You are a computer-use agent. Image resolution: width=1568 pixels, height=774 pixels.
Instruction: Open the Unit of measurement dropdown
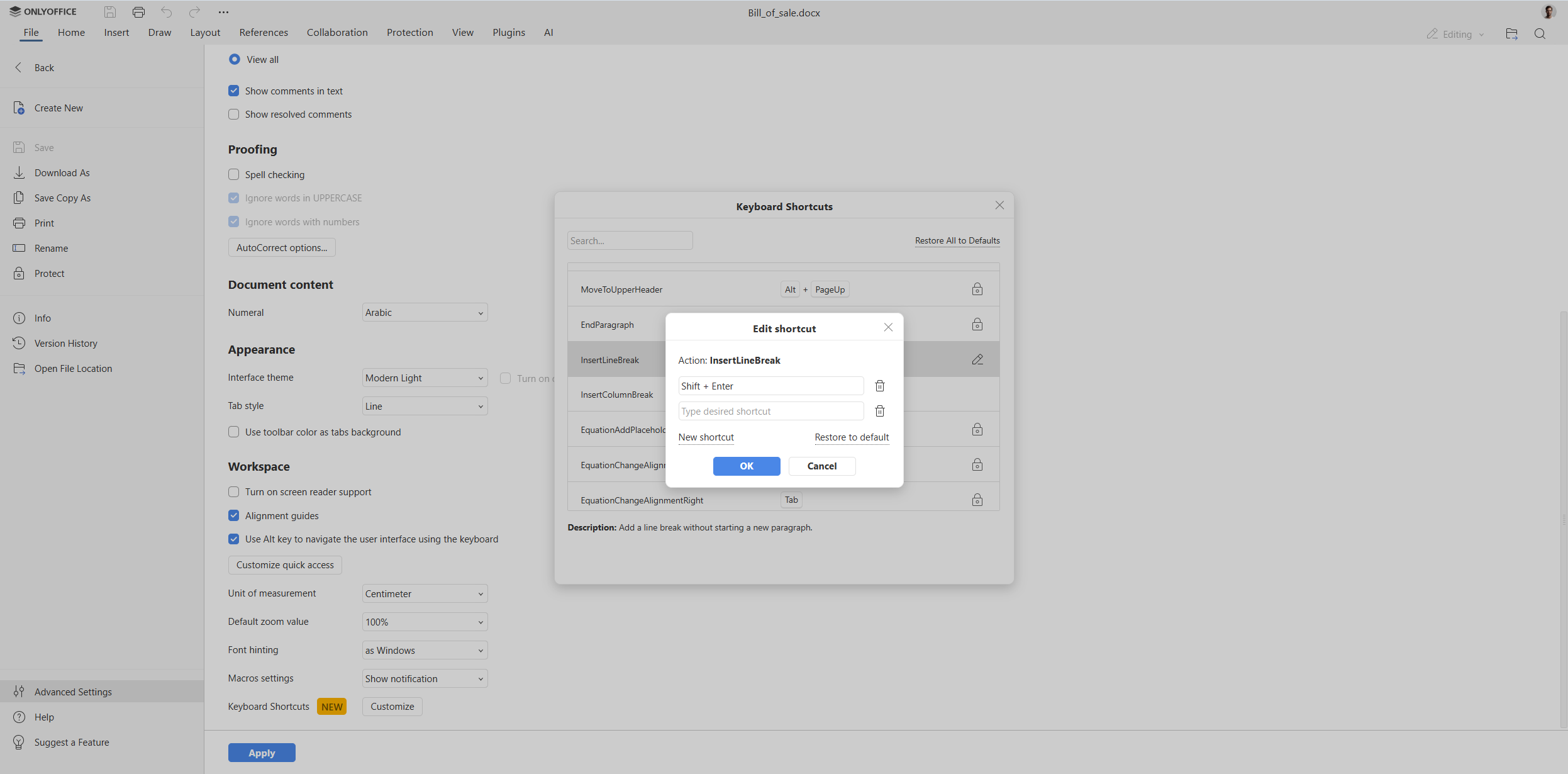tap(425, 593)
